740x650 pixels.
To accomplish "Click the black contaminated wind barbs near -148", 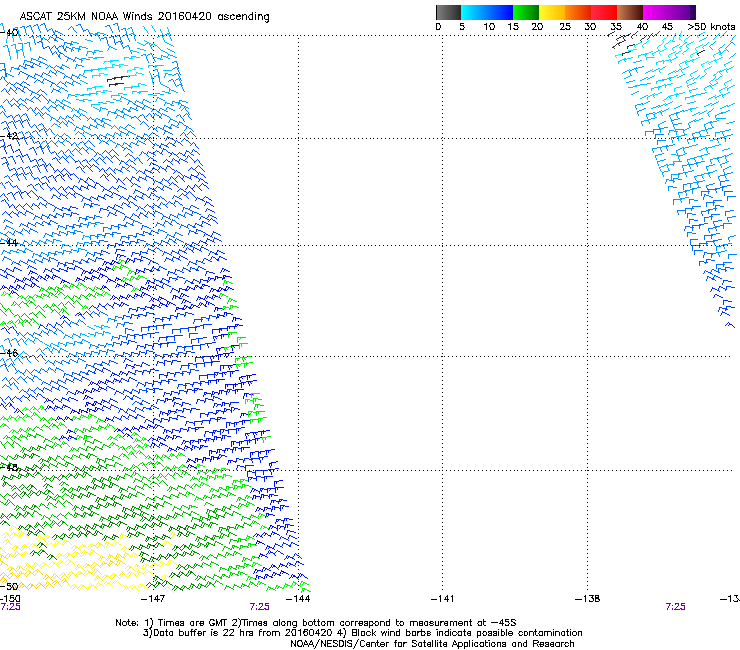I will coord(118,81).
